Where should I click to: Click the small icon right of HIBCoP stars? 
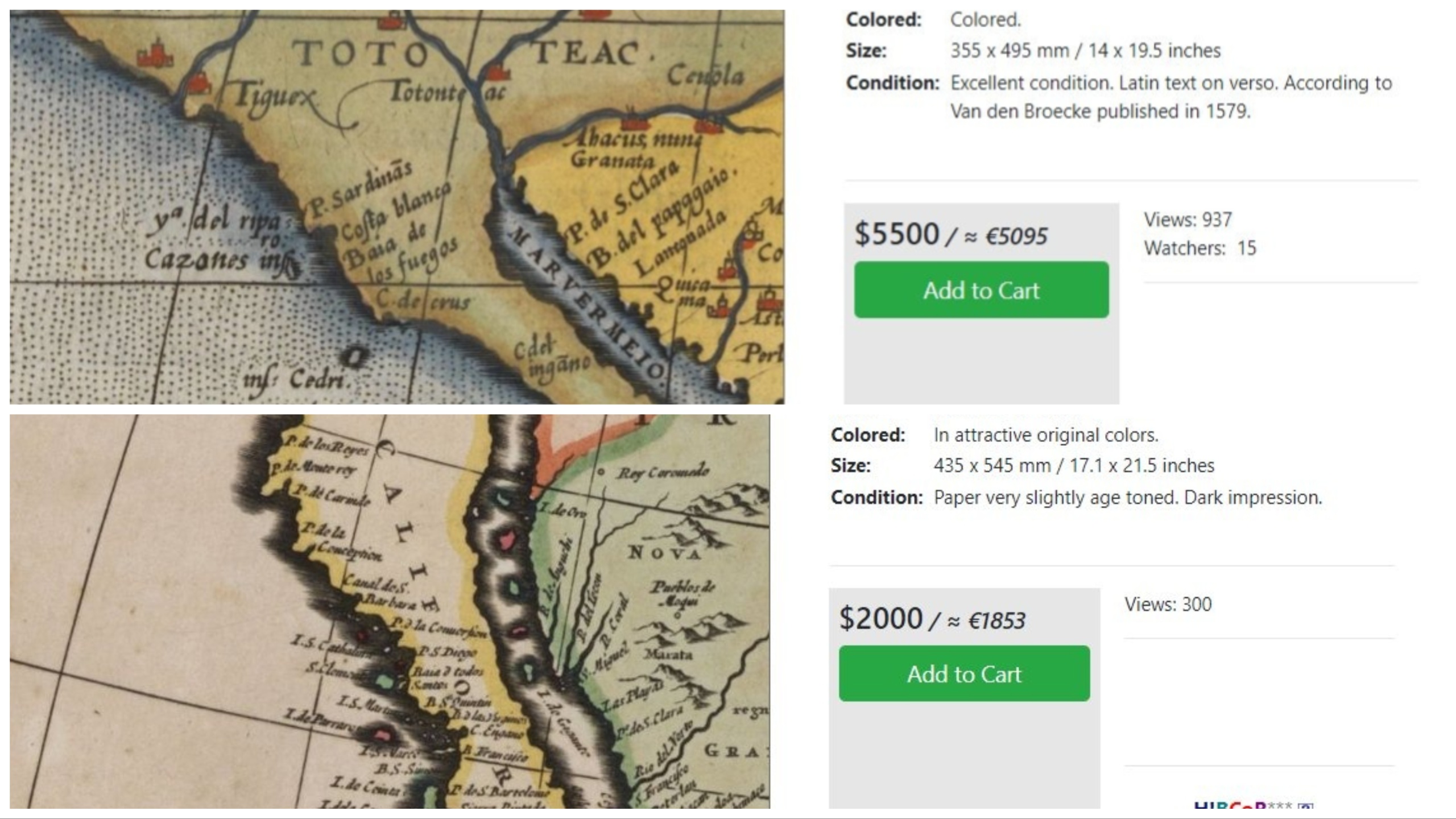[1306, 806]
